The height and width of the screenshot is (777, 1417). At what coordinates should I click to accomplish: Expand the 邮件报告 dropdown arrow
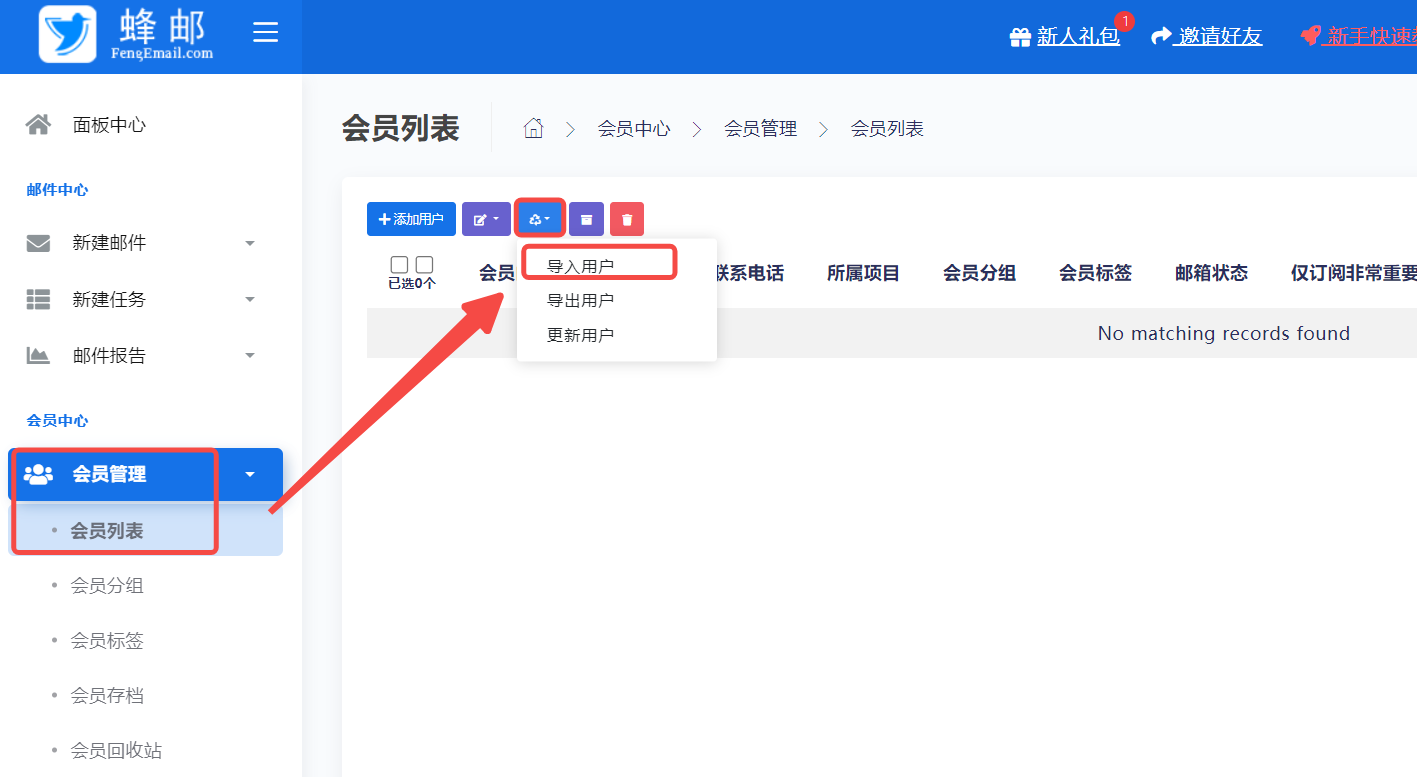[250, 355]
